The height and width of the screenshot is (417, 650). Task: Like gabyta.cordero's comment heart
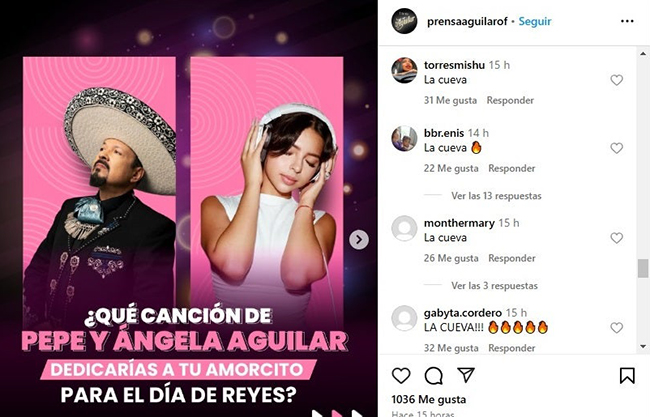coord(616,328)
